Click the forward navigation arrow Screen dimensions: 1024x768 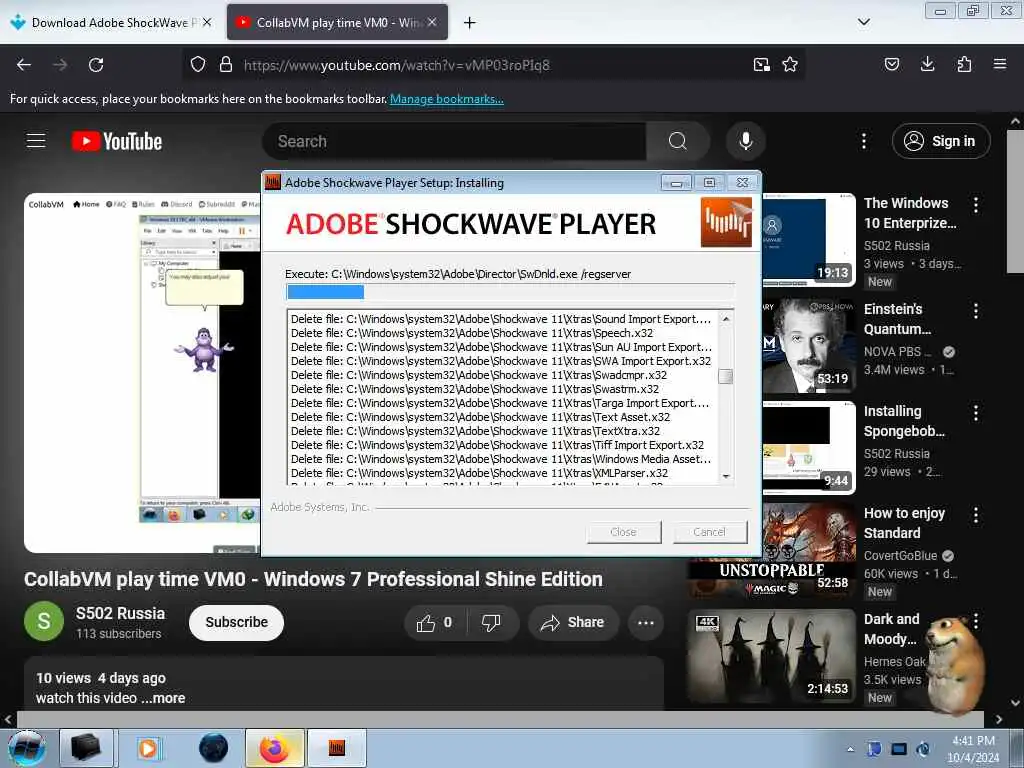click(60, 65)
